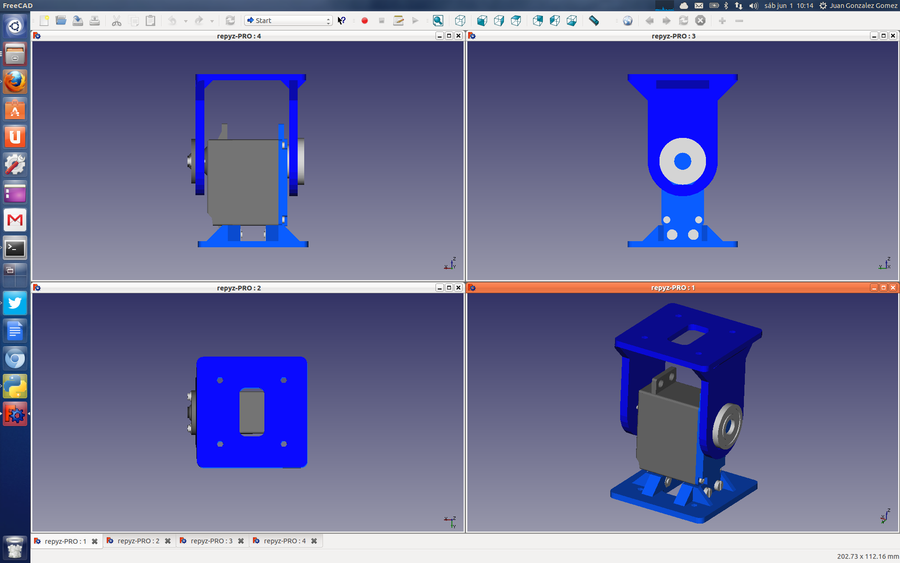Screen dimensions: 900x563
Task: Create a new empty document
Action: [x=44, y=20]
